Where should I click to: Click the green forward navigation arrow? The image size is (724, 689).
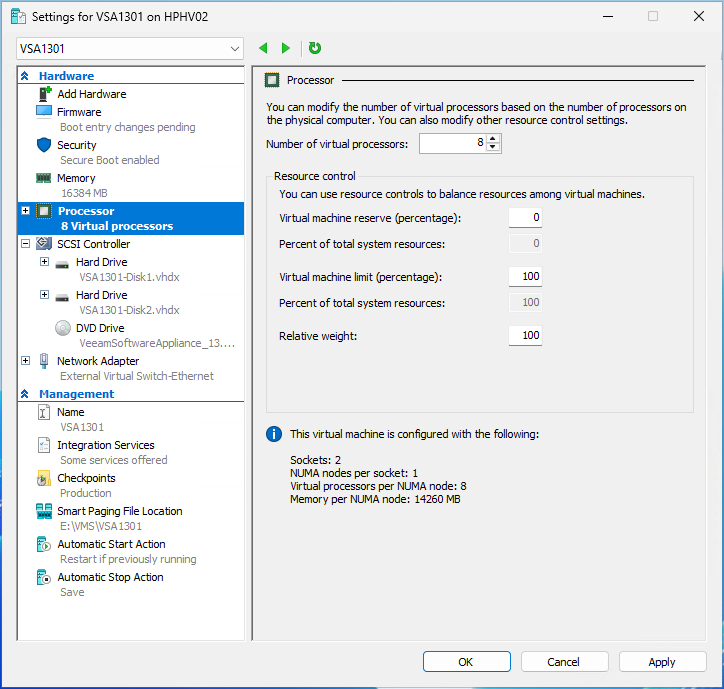pyautogui.click(x=286, y=48)
